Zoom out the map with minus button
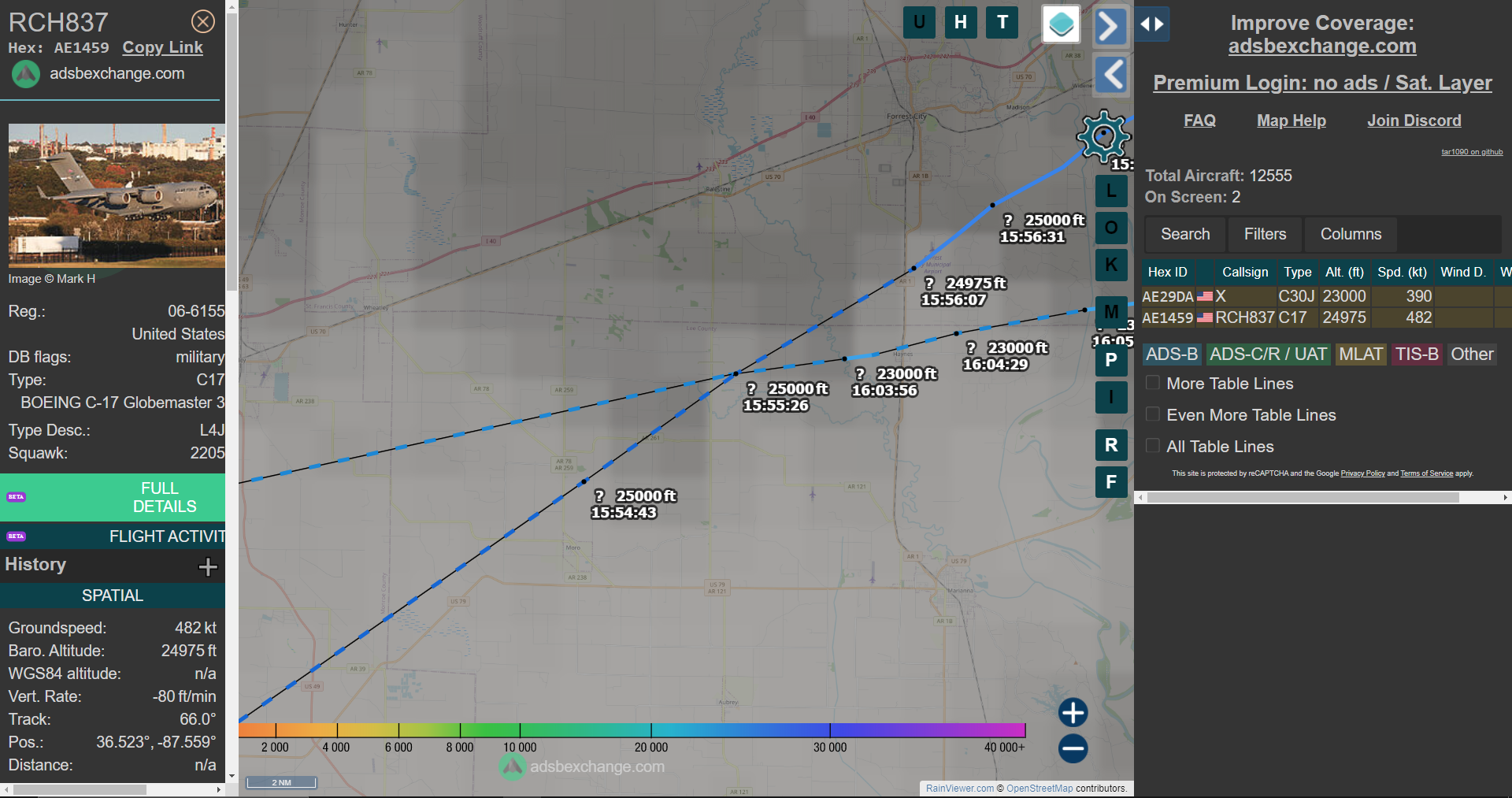 (1073, 748)
